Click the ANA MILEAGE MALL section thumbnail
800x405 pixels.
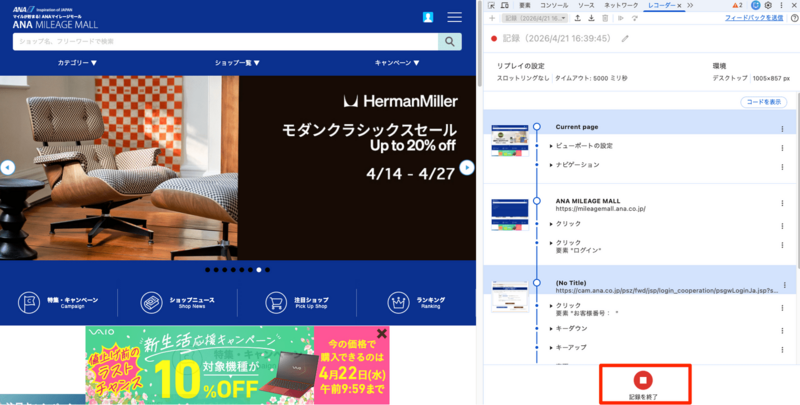coord(510,215)
